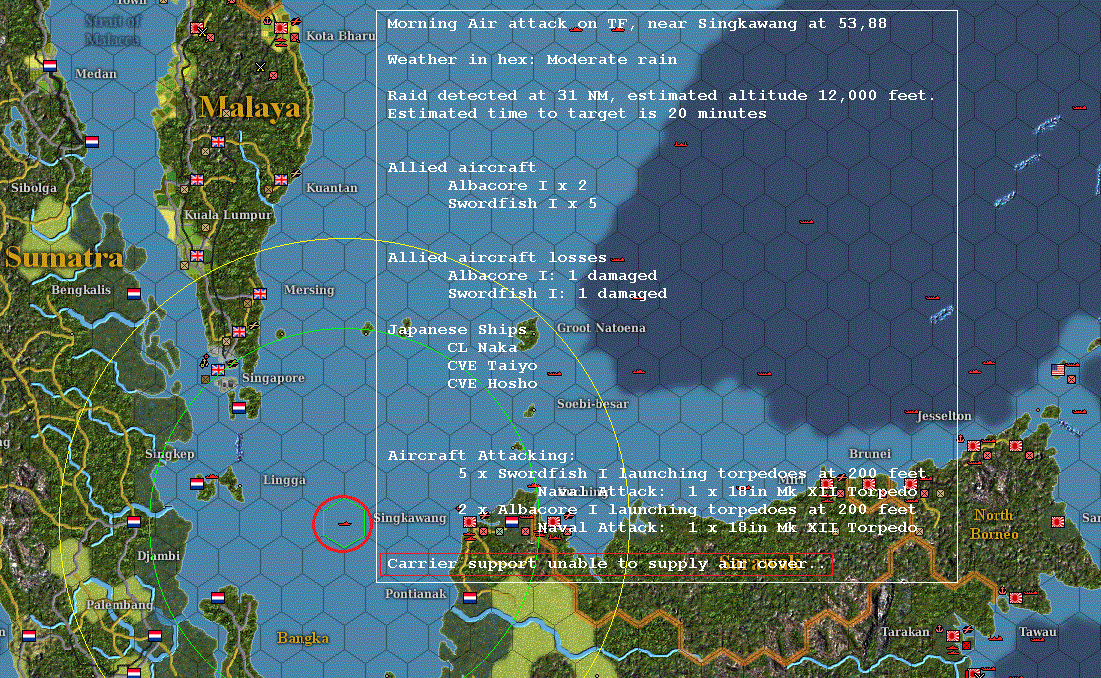The height and width of the screenshot is (678, 1101).
Task: Click the 'CVE Taiyo' line in the combat report
Action: 492,366
